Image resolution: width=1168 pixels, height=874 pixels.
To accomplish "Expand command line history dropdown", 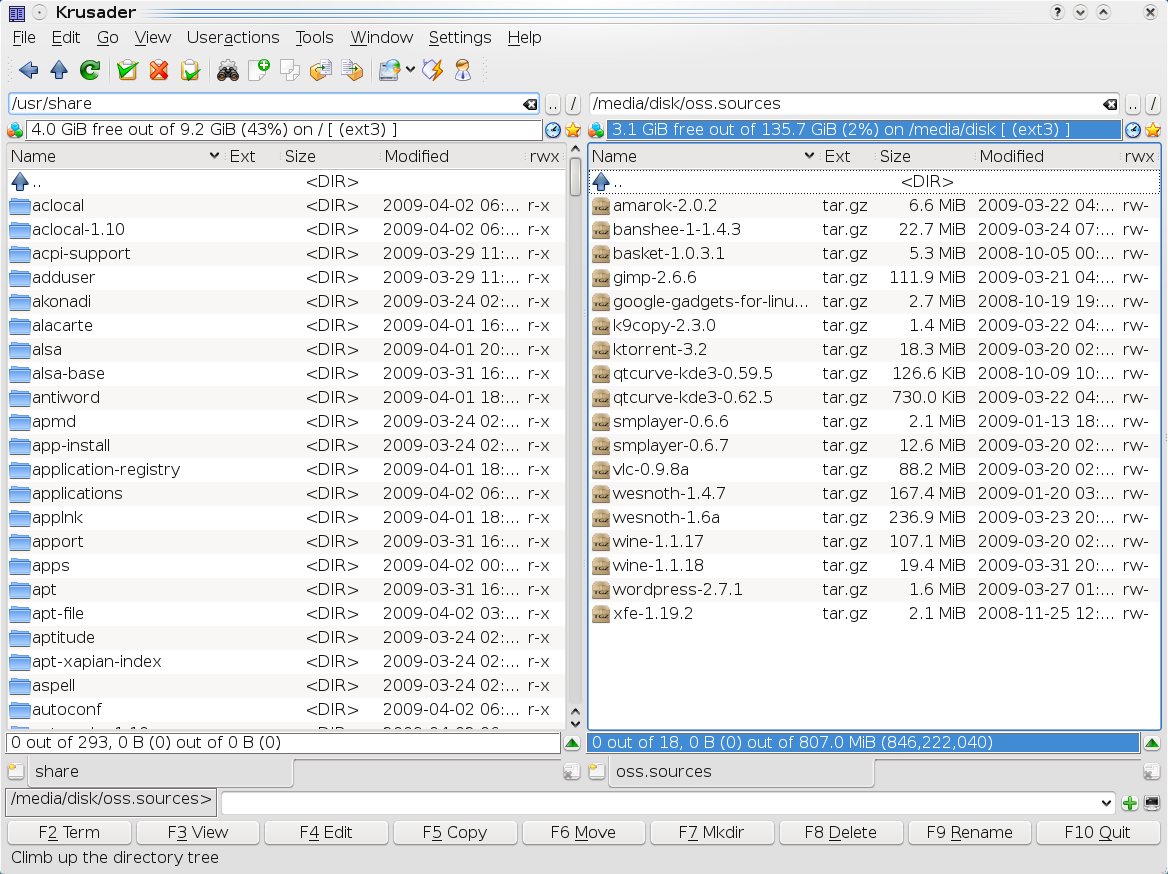I will pos(1106,802).
